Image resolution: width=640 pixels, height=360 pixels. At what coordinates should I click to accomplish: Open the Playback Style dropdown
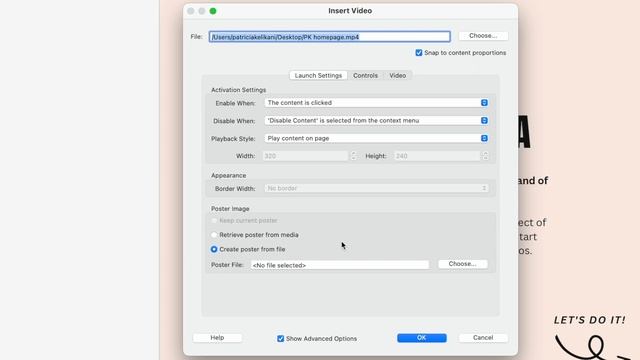click(x=376, y=138)
